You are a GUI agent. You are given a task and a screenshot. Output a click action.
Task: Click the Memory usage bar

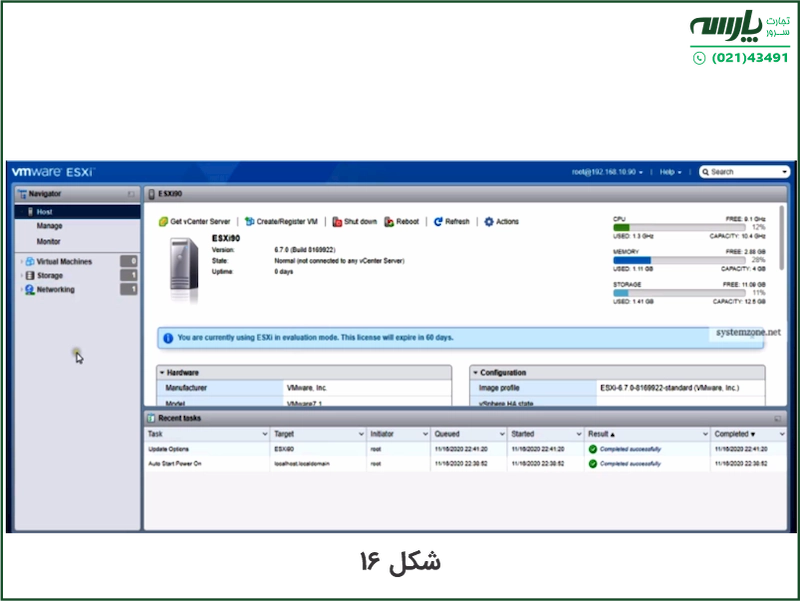coord(679,260)
